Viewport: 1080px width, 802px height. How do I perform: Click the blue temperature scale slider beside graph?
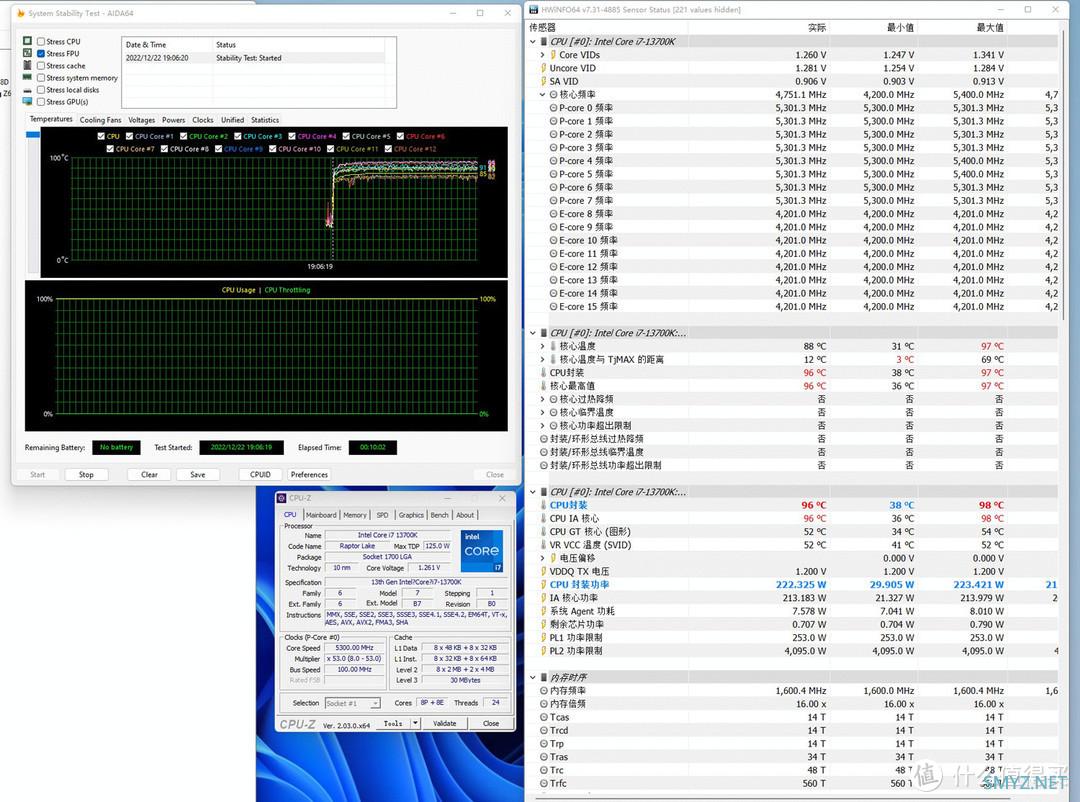pos(32,135)
